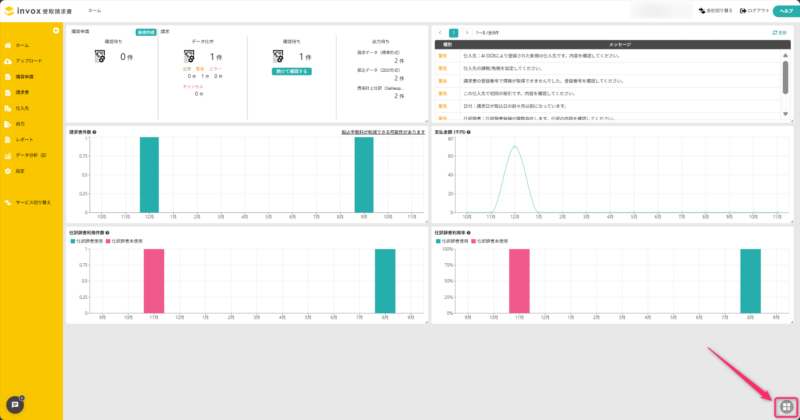
Task: Select page 1 in message pagination
Action: [x=453, y=33]
